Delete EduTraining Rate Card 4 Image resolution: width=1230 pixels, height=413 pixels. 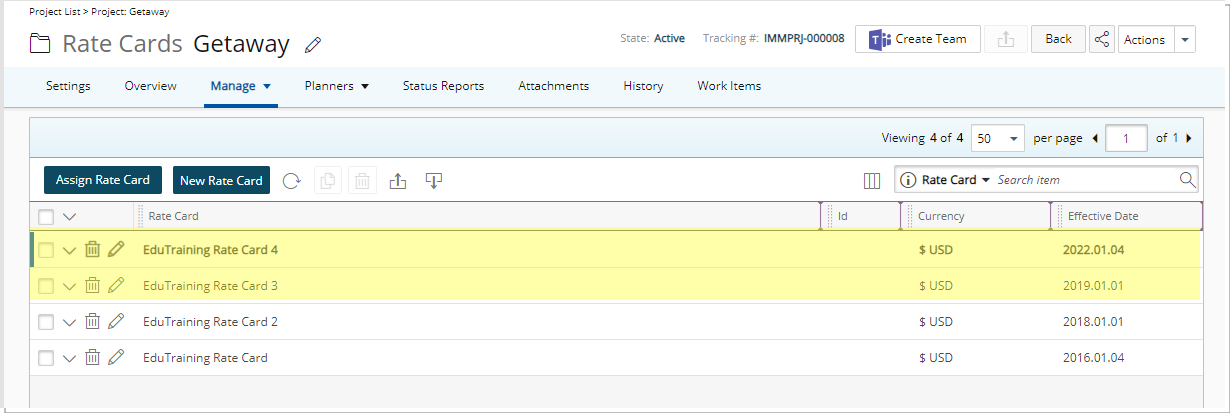[92, 250]
